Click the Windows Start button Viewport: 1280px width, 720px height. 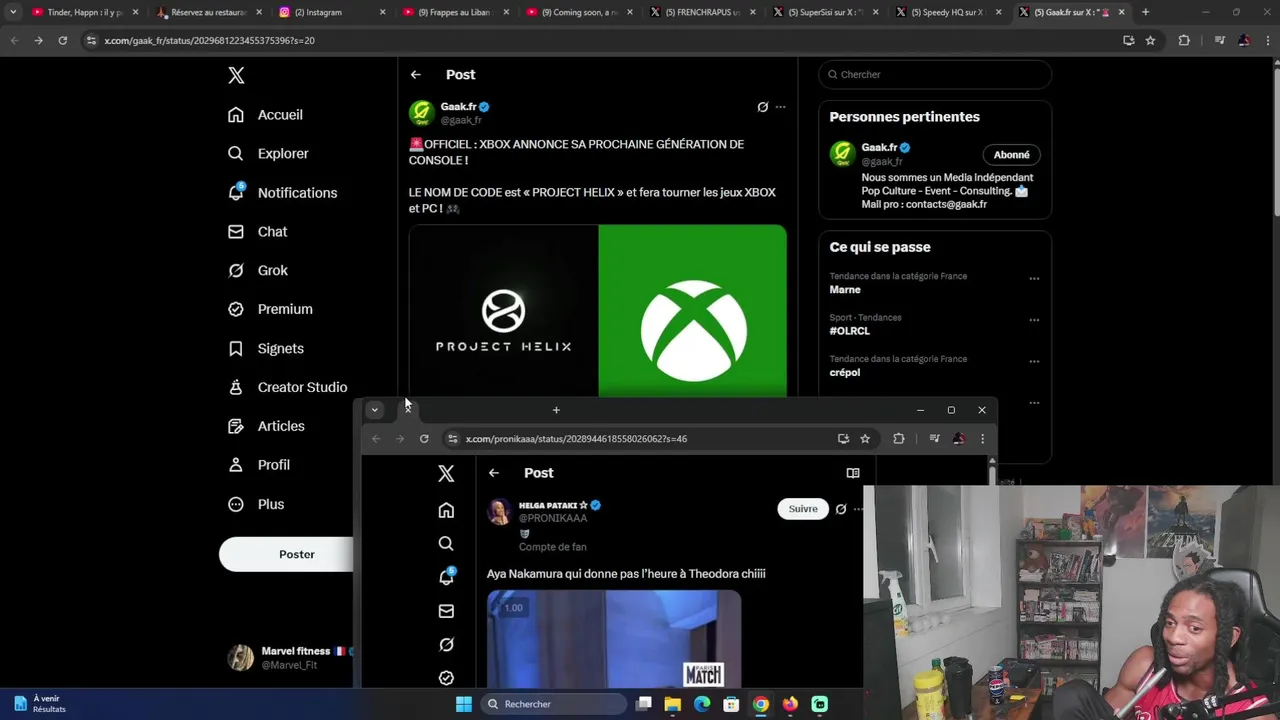click(x=464, y=704)
